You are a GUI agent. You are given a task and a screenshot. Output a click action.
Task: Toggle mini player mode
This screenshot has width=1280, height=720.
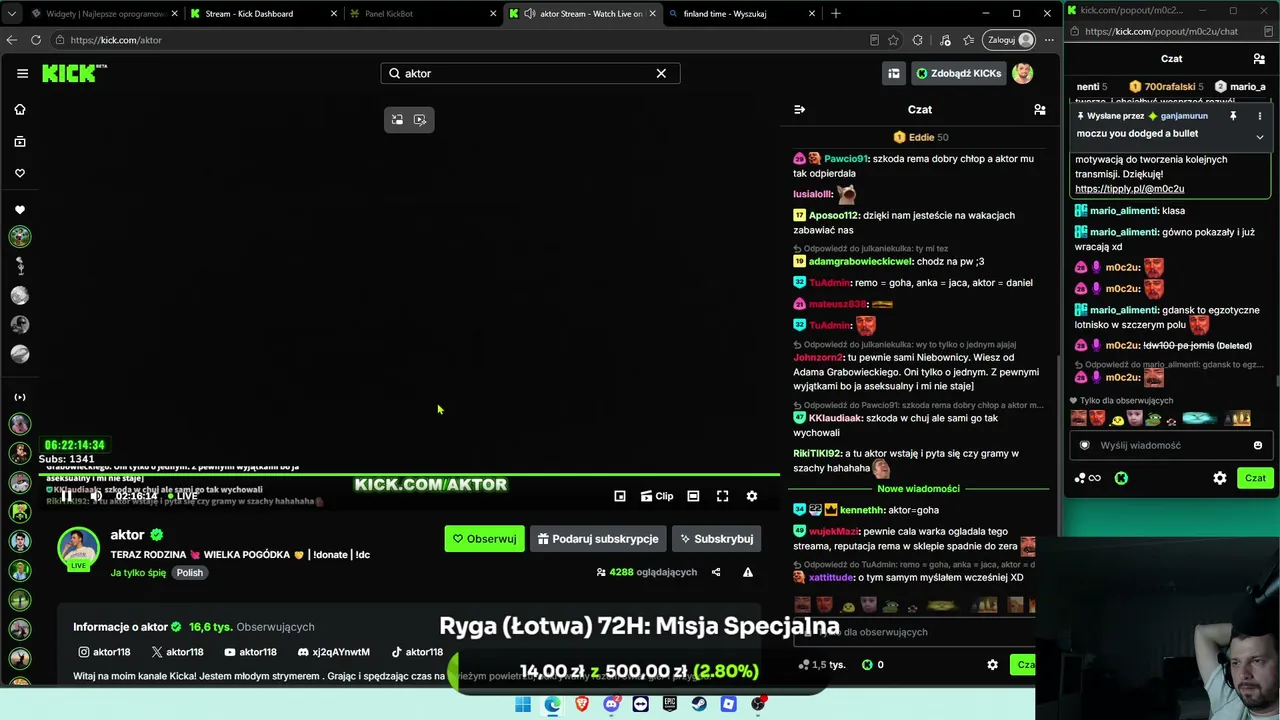pyautogui.click(x=620, y=496)
